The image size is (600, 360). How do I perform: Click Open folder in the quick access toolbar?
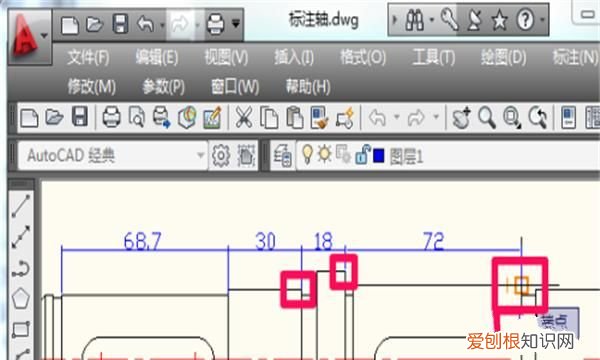click(95, 24)
